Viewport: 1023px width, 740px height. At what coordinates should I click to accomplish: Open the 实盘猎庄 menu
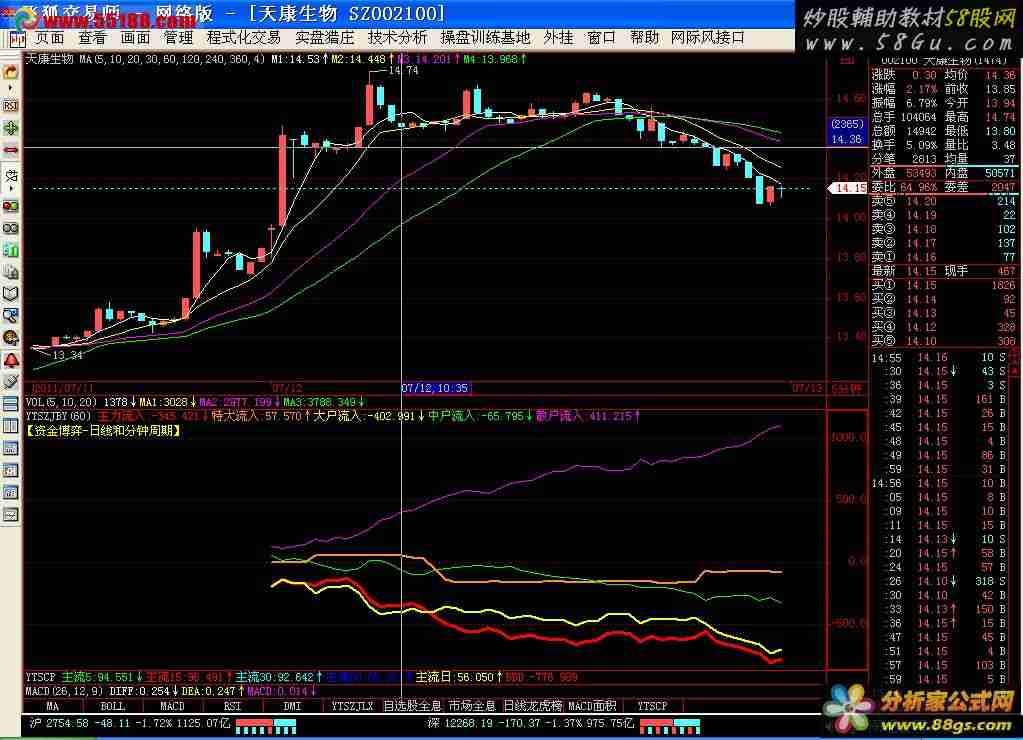(x=324, y=38)
